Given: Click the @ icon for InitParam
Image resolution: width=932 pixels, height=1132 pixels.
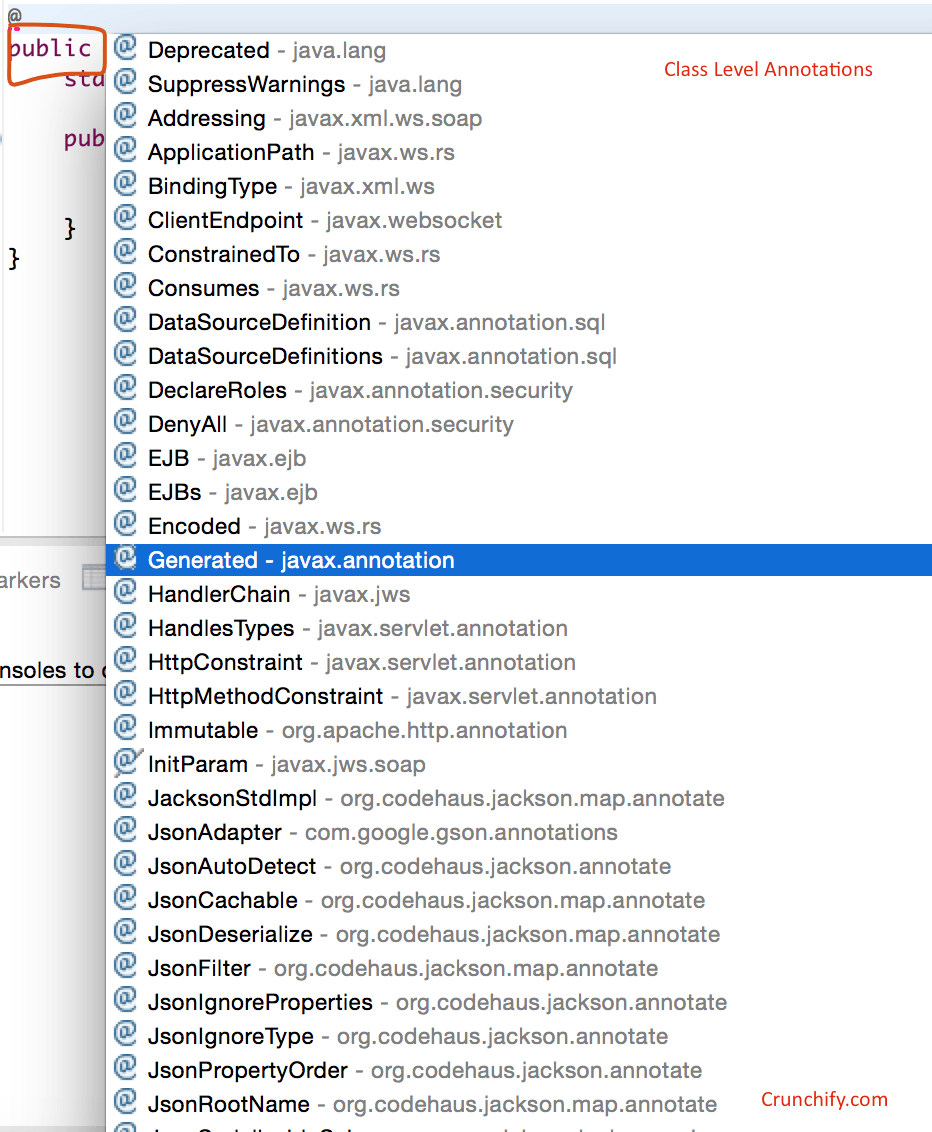Looking at the screenshot, I should pos(125,763).
